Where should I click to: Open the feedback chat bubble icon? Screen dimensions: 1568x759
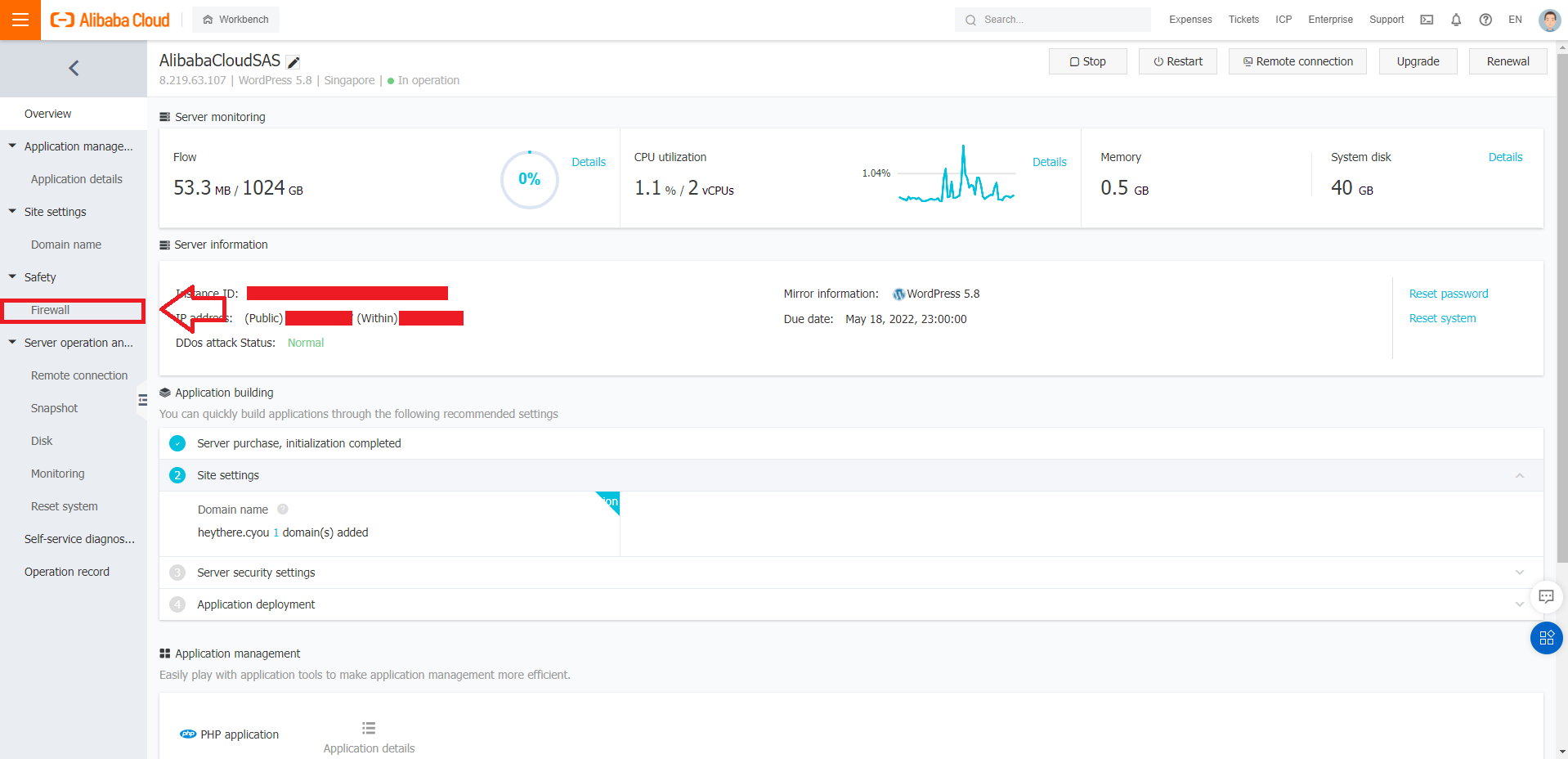(x=1547, y=597)
